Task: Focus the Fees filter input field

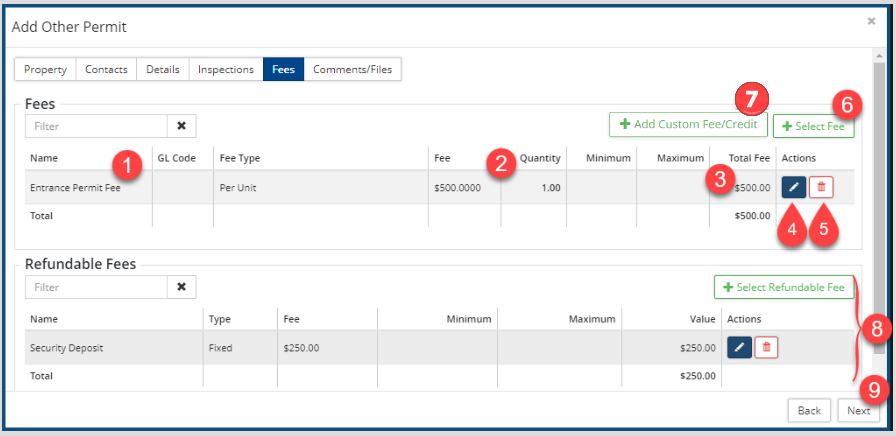Action: (x=96, y=126)
